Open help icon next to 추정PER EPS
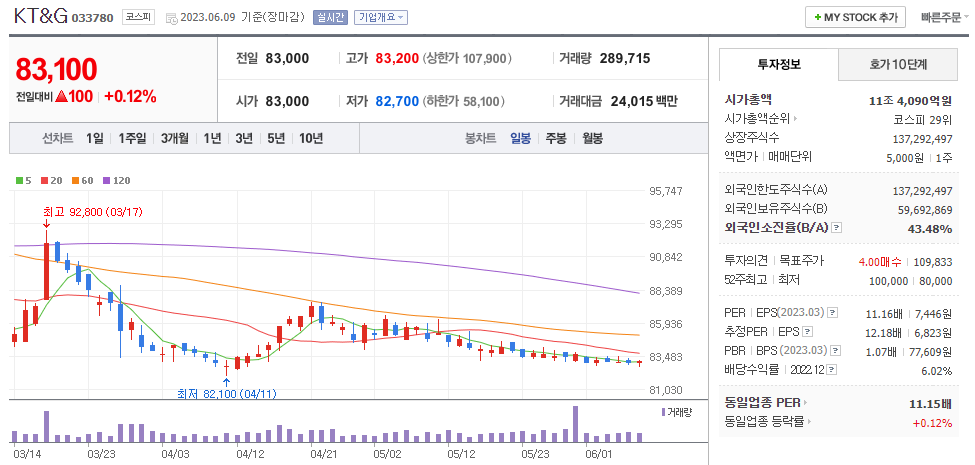 pos(807,332)
